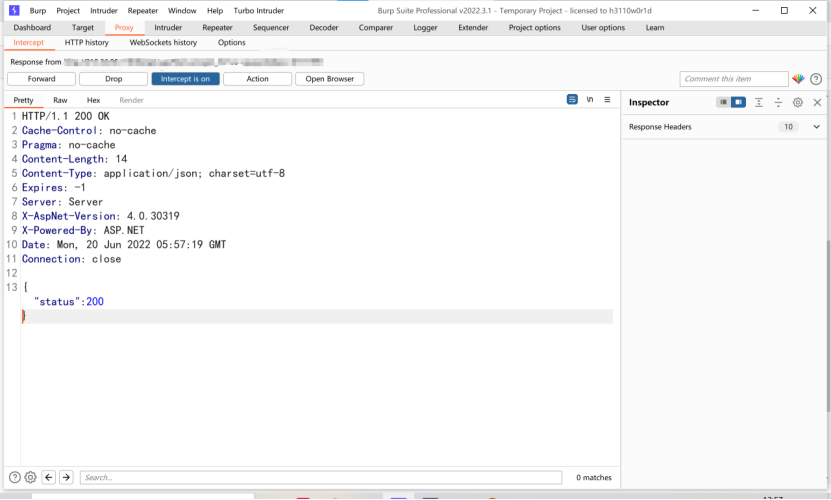Go to the Intruder tab
The width and height of the screenshot is (831, 500).
tap(168, 28)
